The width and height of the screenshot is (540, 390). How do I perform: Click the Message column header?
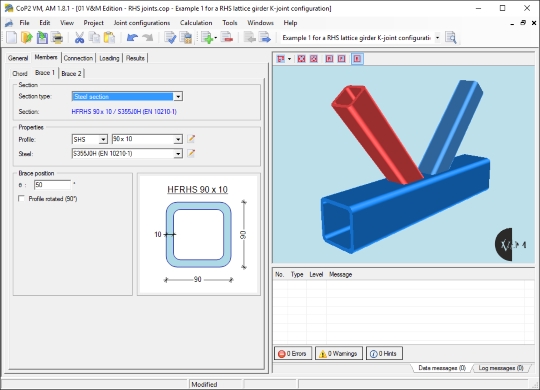point(340,275)
